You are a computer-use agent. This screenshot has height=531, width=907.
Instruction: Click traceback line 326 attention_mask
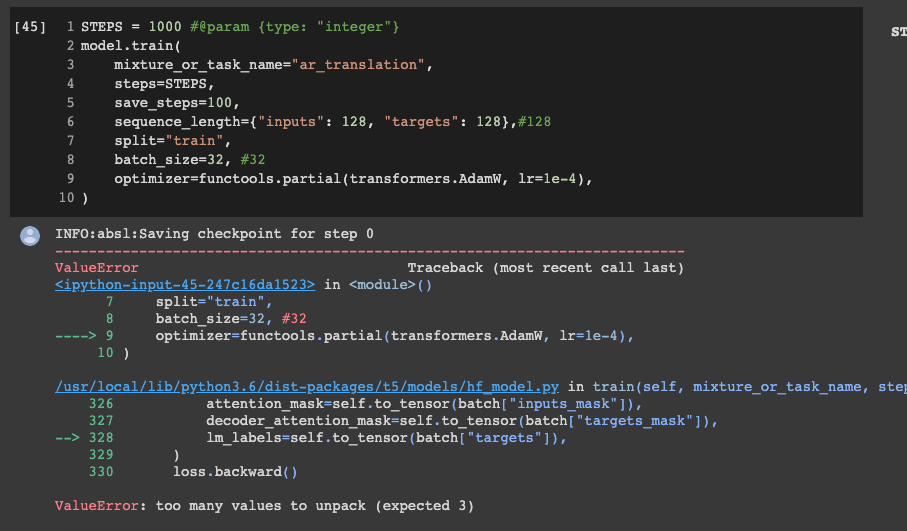coord(424,404)
